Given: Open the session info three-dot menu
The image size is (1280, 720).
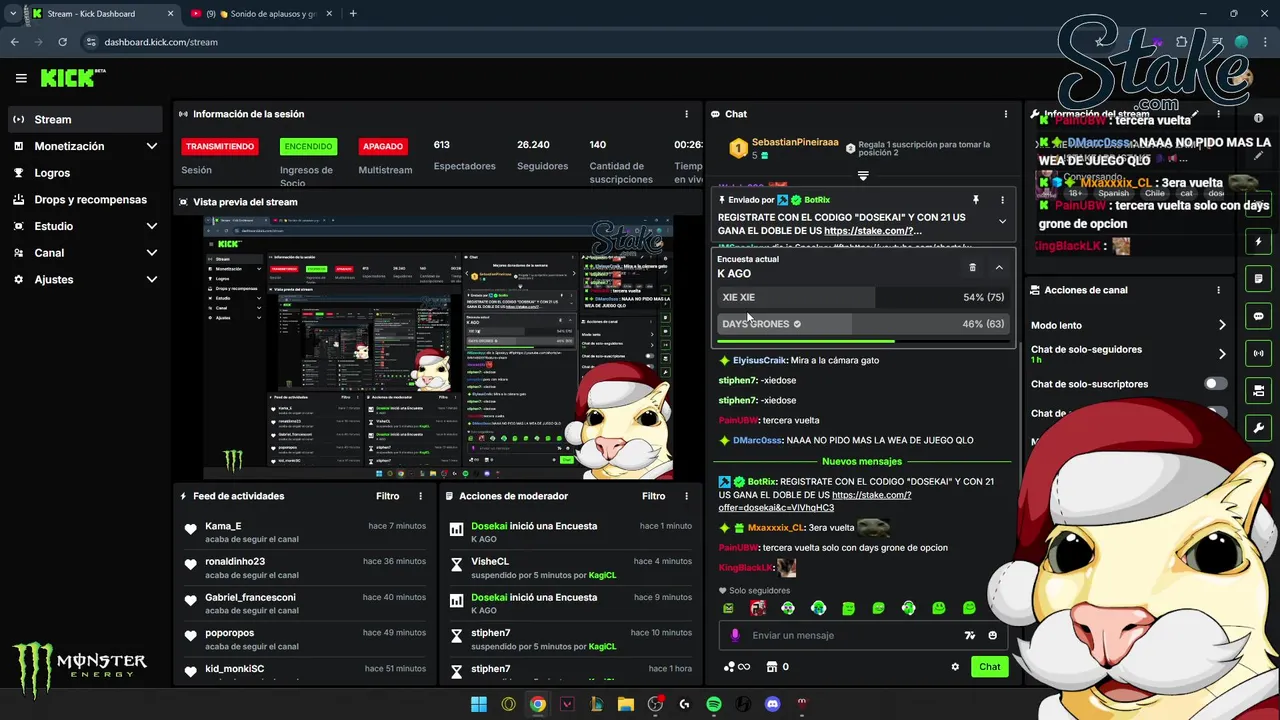Looking at the screenshot, I should 686,114.
